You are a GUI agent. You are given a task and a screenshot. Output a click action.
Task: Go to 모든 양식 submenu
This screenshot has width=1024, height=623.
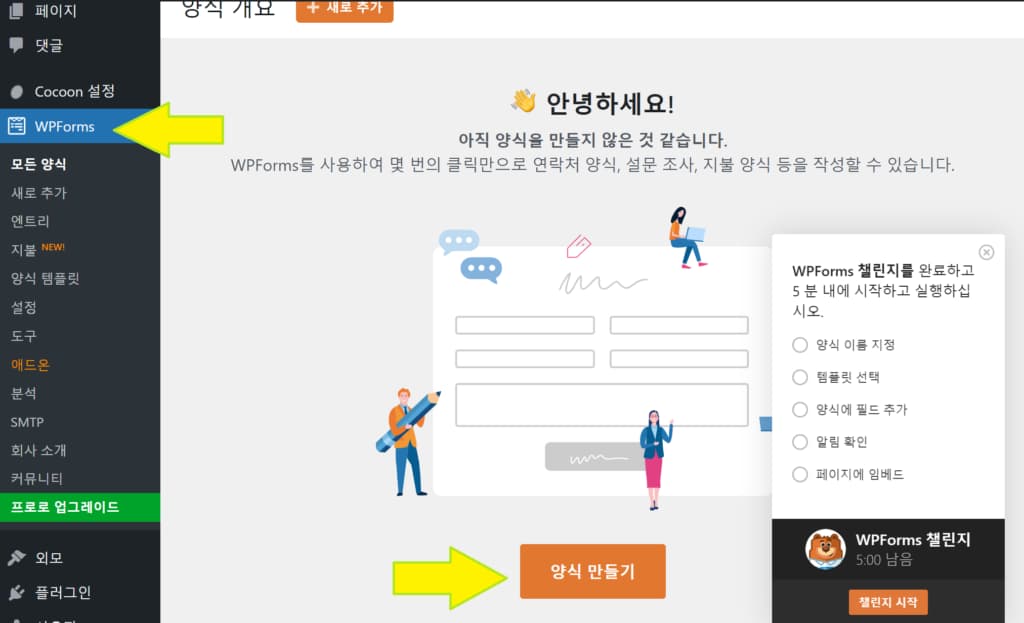click(x=39, y=164)
